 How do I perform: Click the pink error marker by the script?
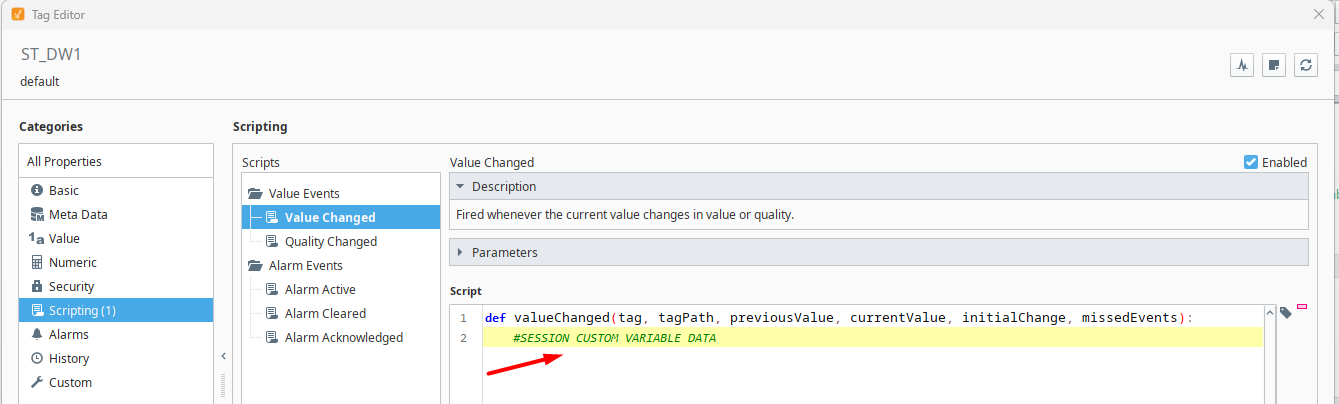click(x=1302, y=306)
